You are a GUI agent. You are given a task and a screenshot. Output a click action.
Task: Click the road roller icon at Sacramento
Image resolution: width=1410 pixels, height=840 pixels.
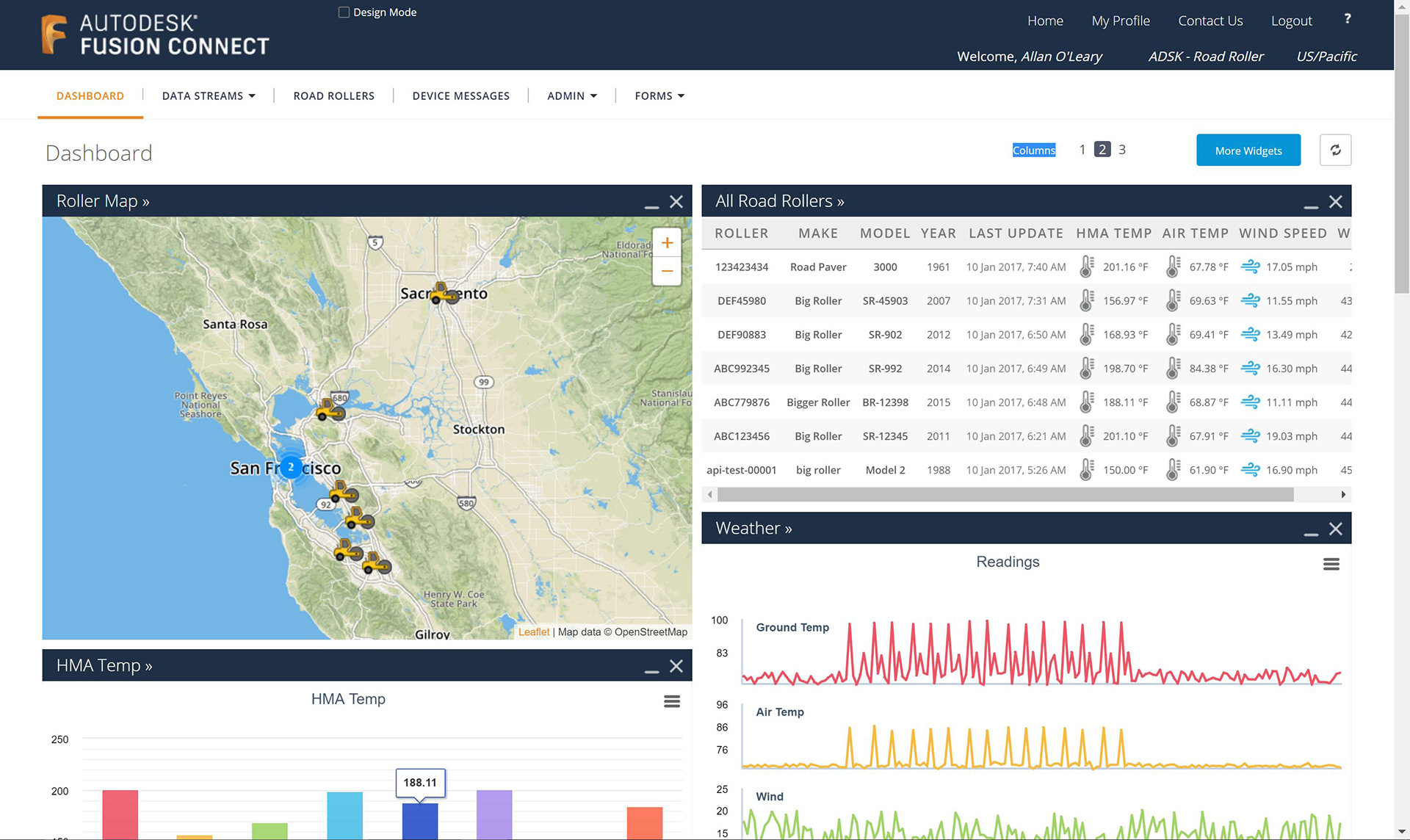point(443,293)
